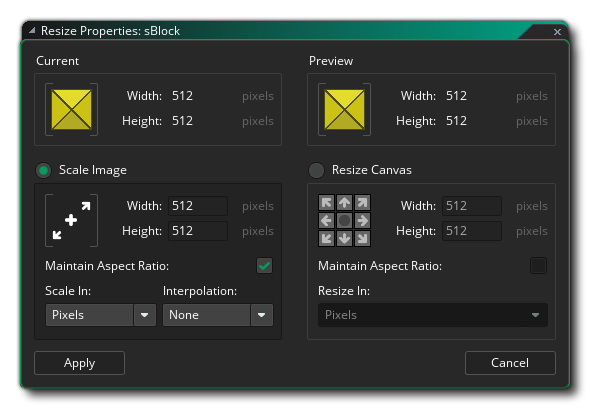This screenshot has height=409, width=590.
Task: Click the Scale Image Width field
Action: click(198, 206)
